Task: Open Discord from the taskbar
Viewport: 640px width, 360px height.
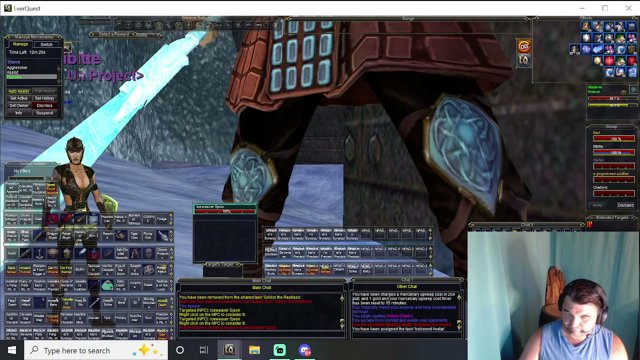Action: [305, 350]
